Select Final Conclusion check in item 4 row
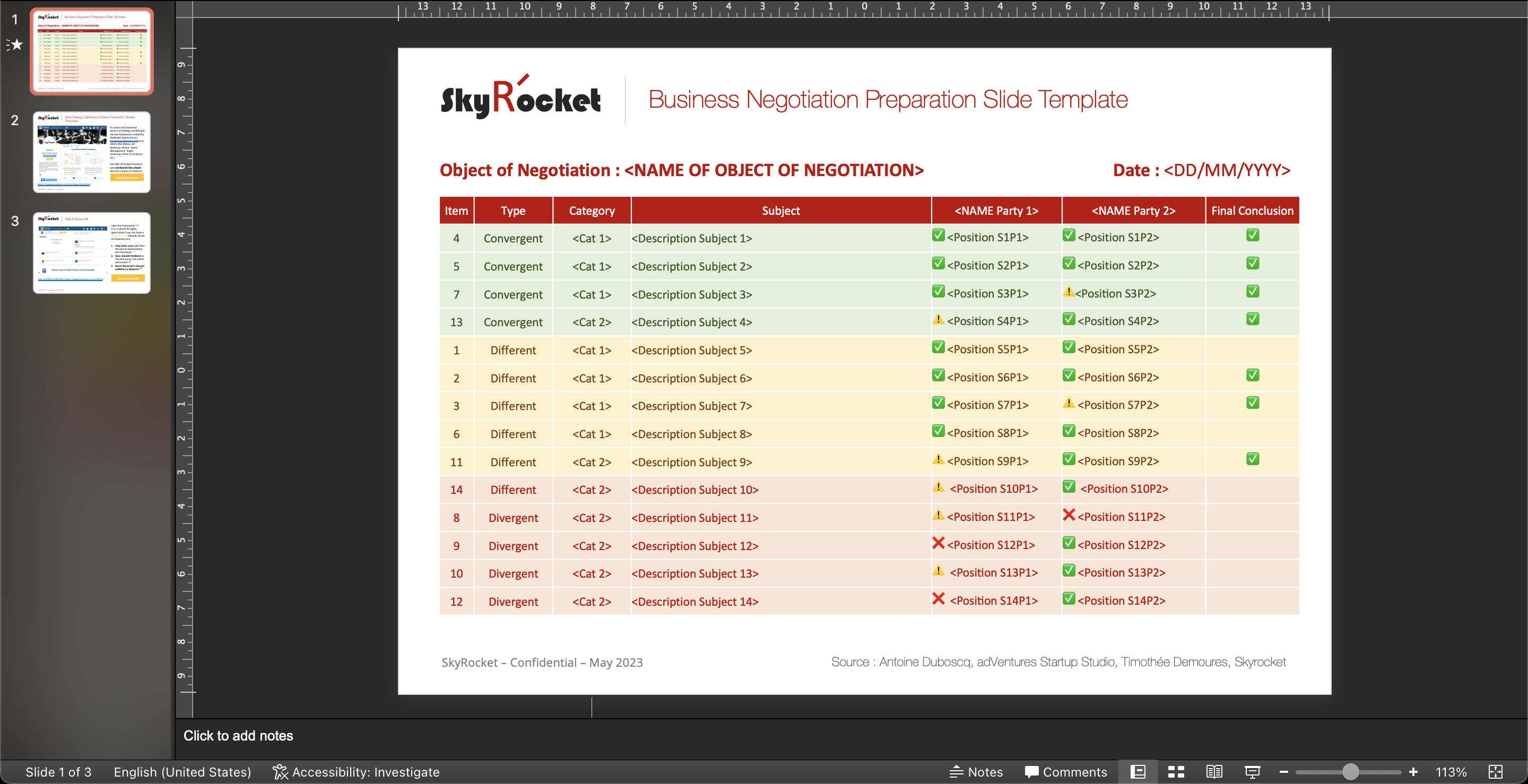1528x784 pixels. 1253,236
